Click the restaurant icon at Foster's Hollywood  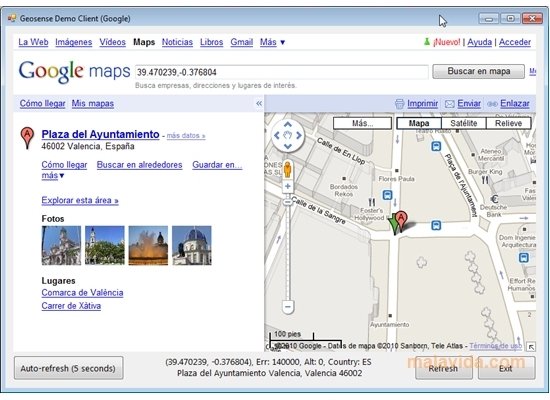(x=372, y=202)
